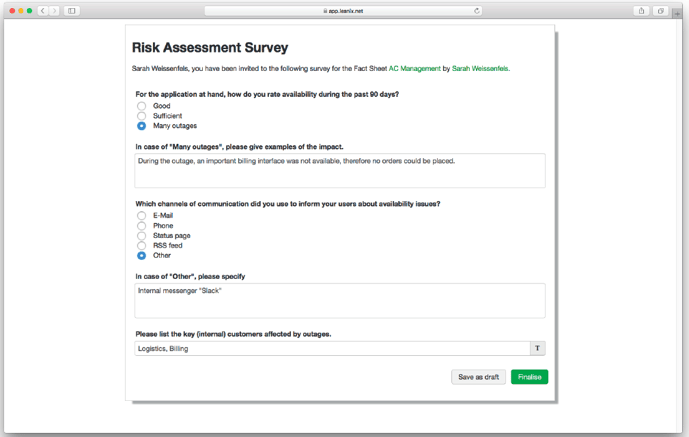Click the app.leanix.net address bar
The width and height of the screenshot is (689, 437).
[x=343, y=11]
